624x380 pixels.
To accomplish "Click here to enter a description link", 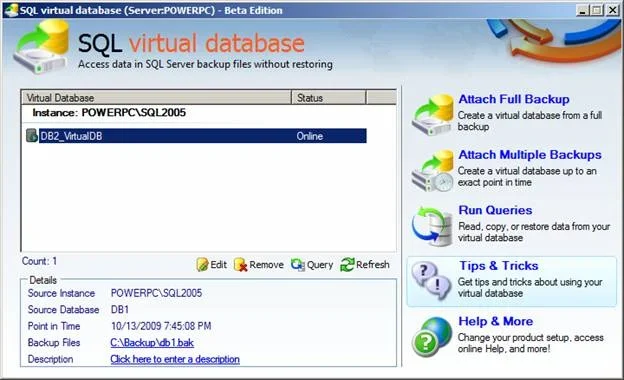I will coord(175,359).
